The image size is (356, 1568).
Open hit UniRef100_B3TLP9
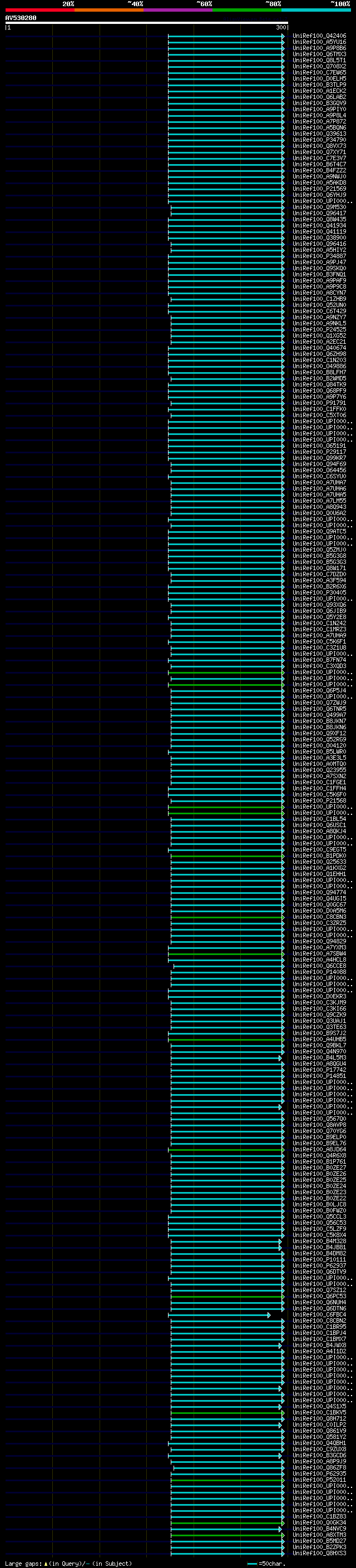coord(319,85)
